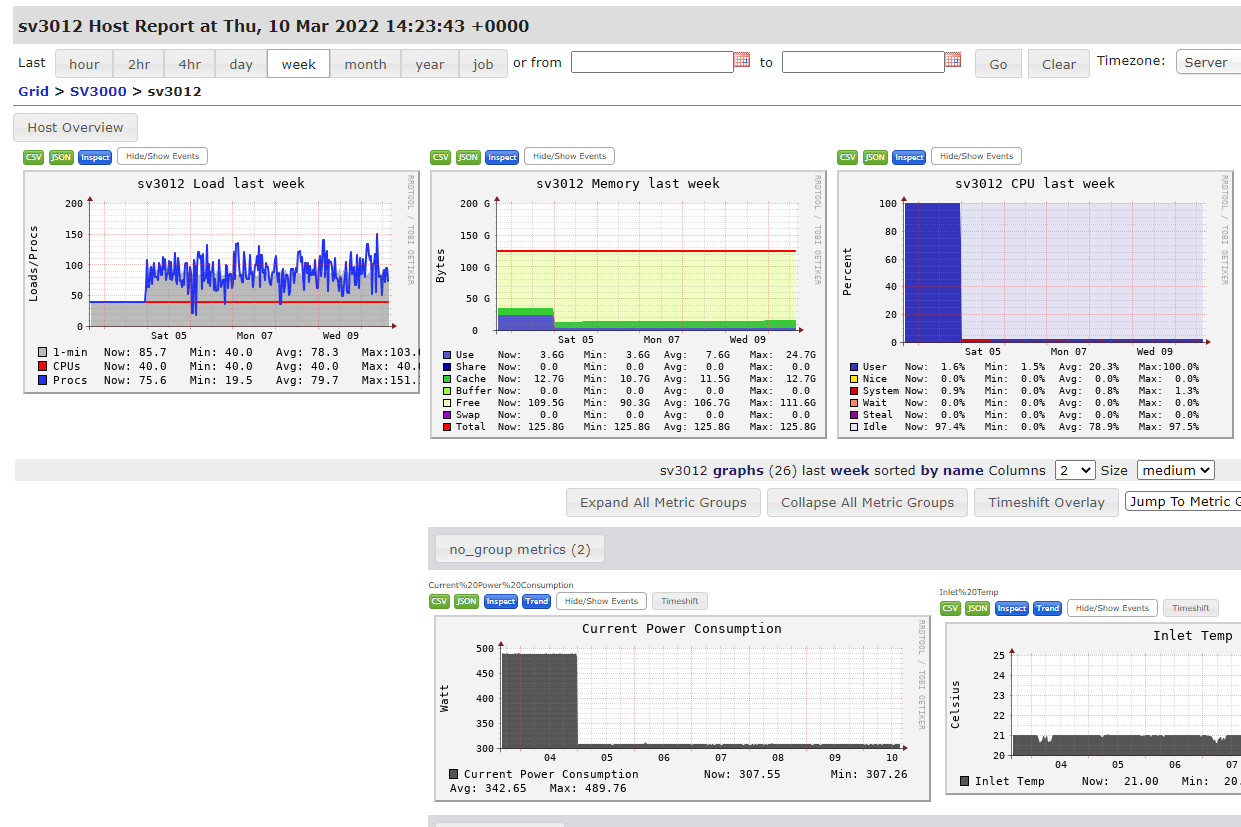Open the graph Size dropdown
This screenshot has width=1241, height=827.
1175,469
